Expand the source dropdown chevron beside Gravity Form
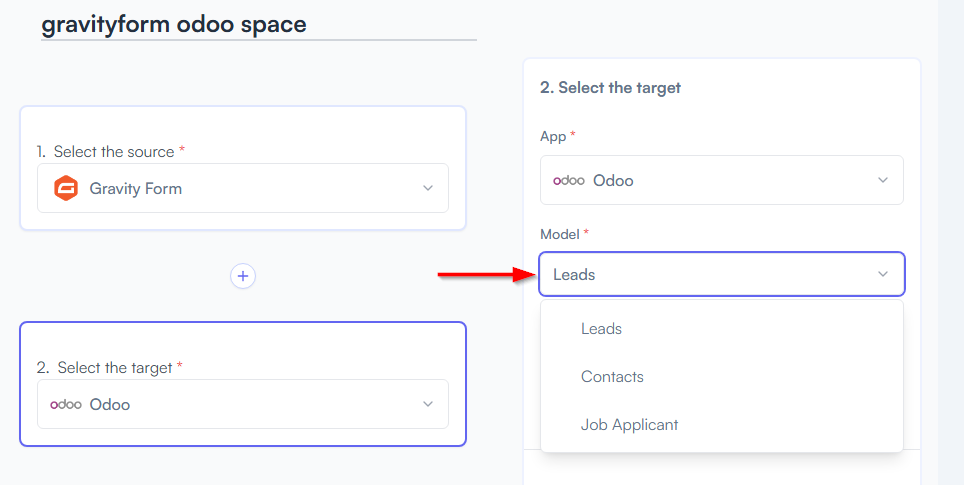Image resolution: width=964 pixels, height=485 pixels. [428, 188]
